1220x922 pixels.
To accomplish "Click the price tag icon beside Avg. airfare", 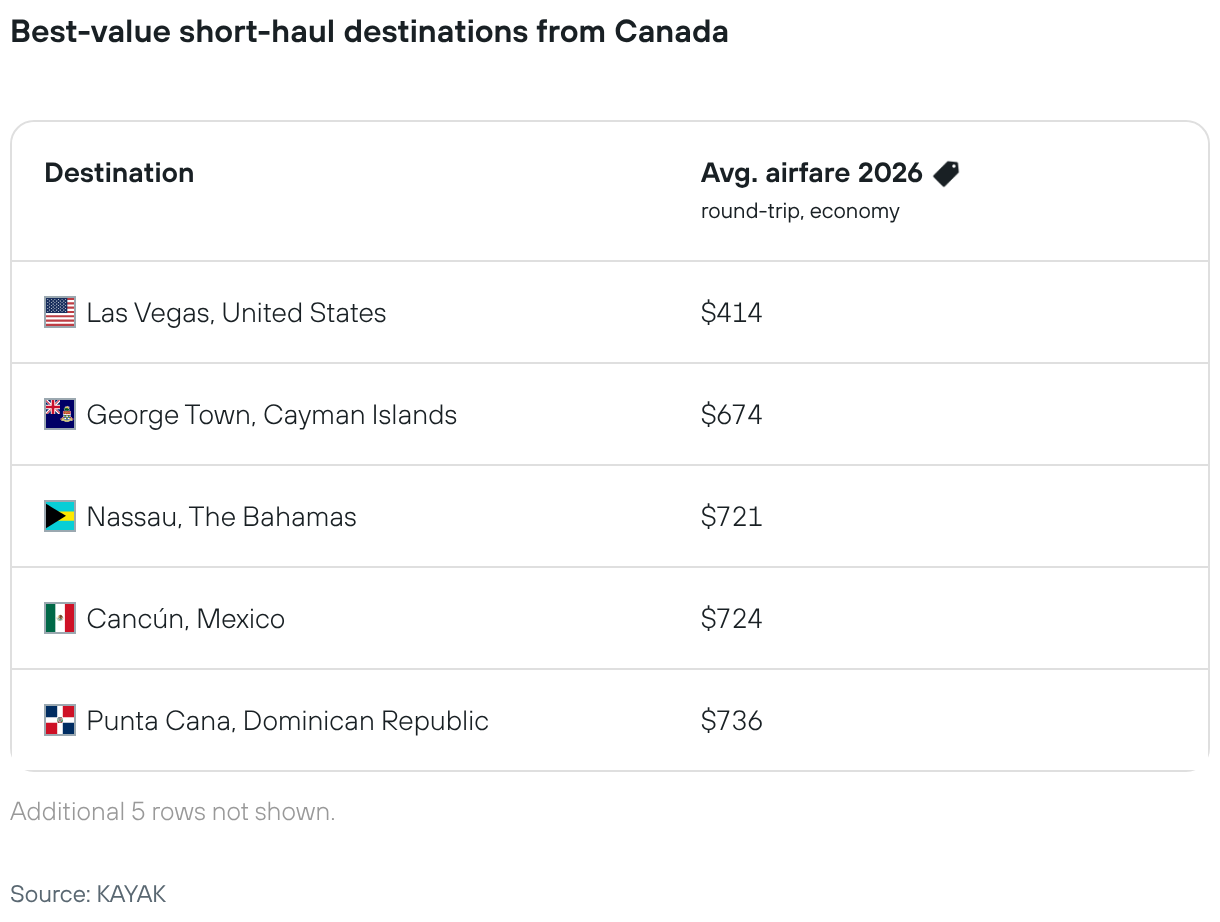I will click(x=946, y=174).
